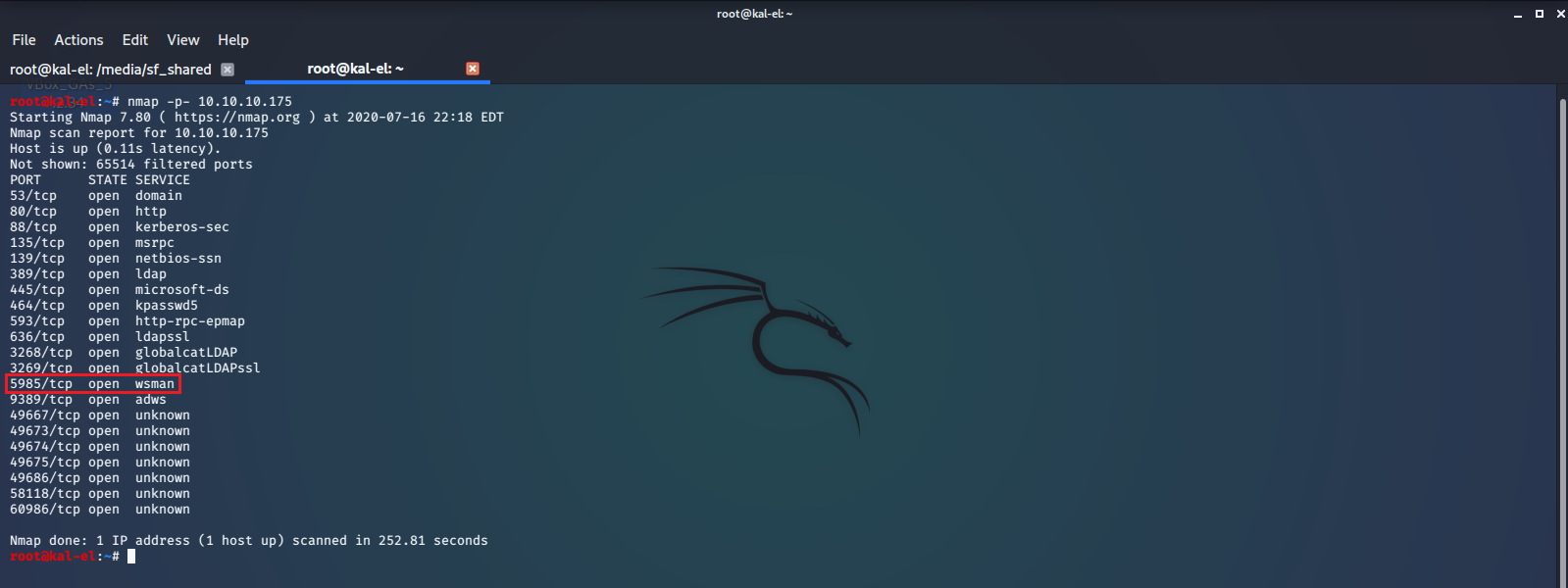This screenshot has width=1568, height=588.
Task: Click the 49686/tcp unknown line
Action: tap(100, 478)
